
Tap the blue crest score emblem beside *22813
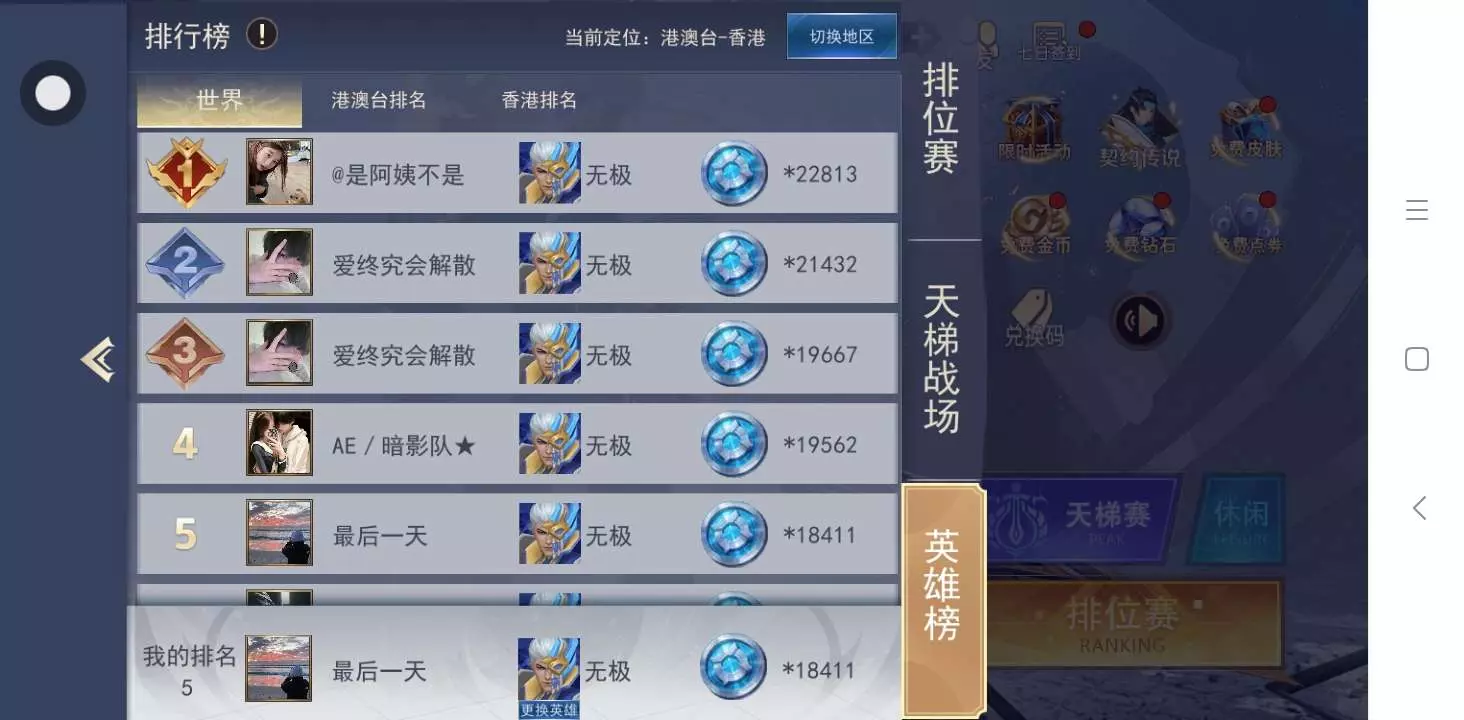[x=734, y=173]
